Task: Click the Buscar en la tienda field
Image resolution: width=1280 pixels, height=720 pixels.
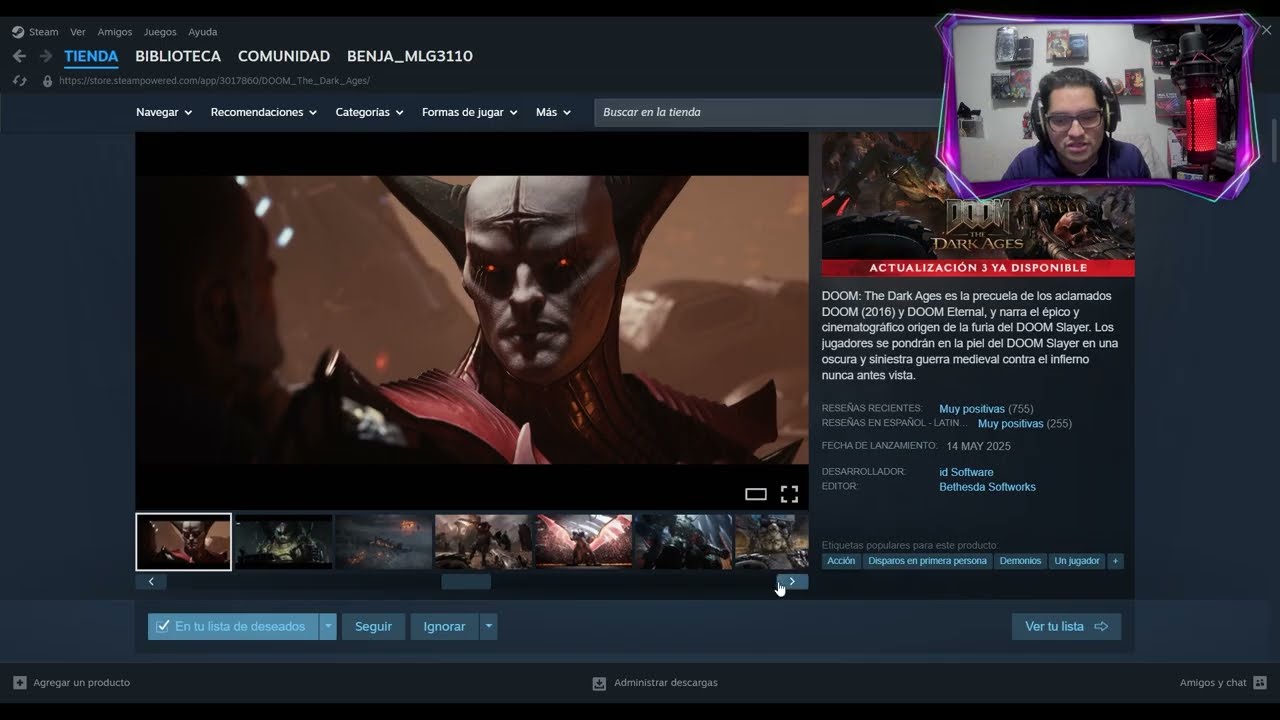Action: tap(768, 112)
